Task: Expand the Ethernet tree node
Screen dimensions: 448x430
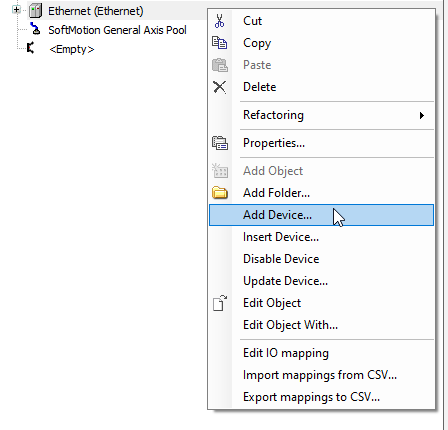Action: pos(16,9)
